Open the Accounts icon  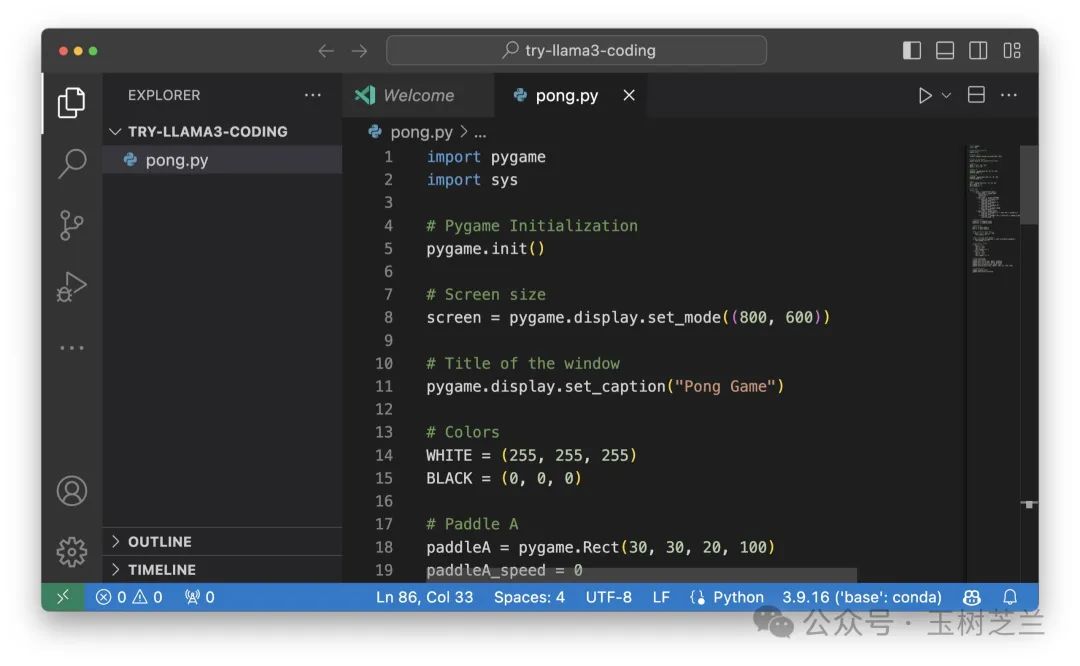72,491
